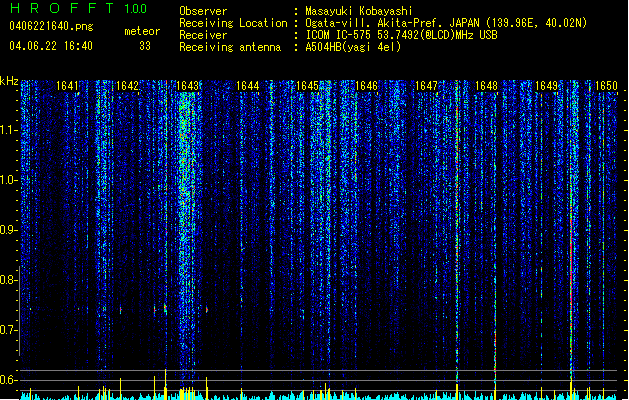Click the HROFFT 1.0.0 title text
Image resolution: width=629 pixels, height=400 pixels.
pos(79,8)
